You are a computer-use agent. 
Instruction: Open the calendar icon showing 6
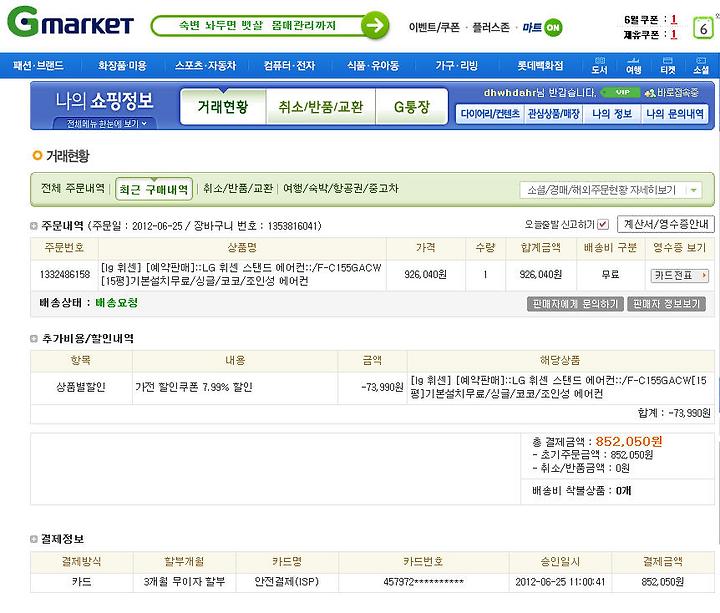[x=703, y=28]
